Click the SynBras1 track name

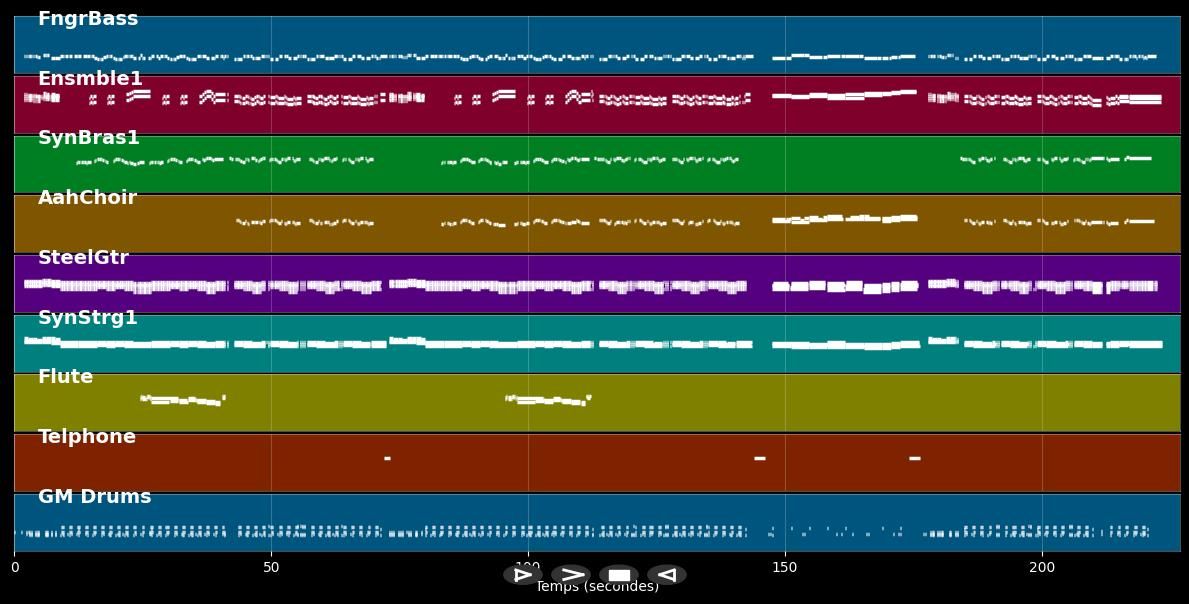(x=89, y=138)
